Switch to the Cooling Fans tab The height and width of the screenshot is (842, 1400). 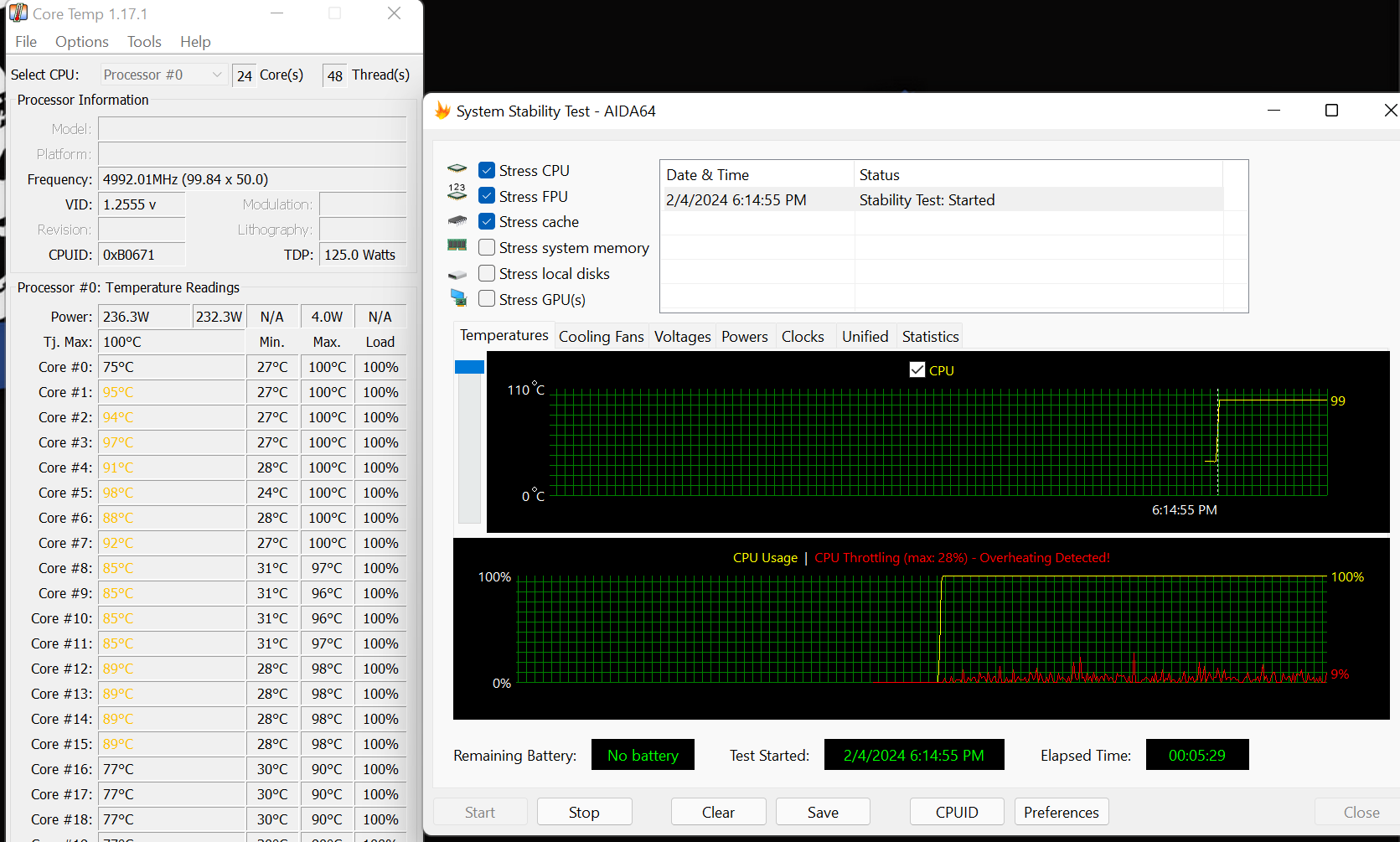(x=602, y=337)
